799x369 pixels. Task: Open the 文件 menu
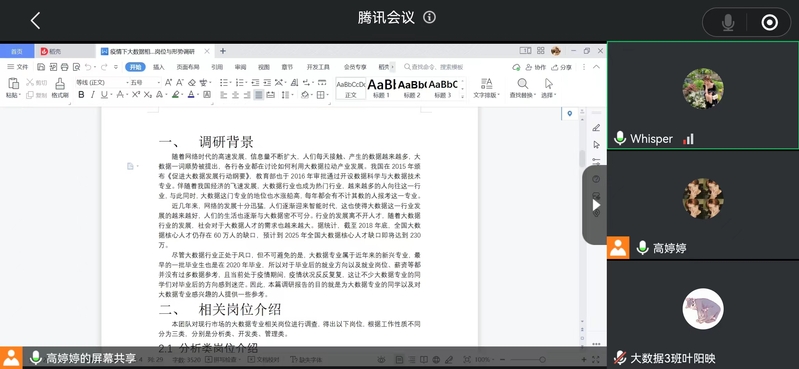[18, 67]
